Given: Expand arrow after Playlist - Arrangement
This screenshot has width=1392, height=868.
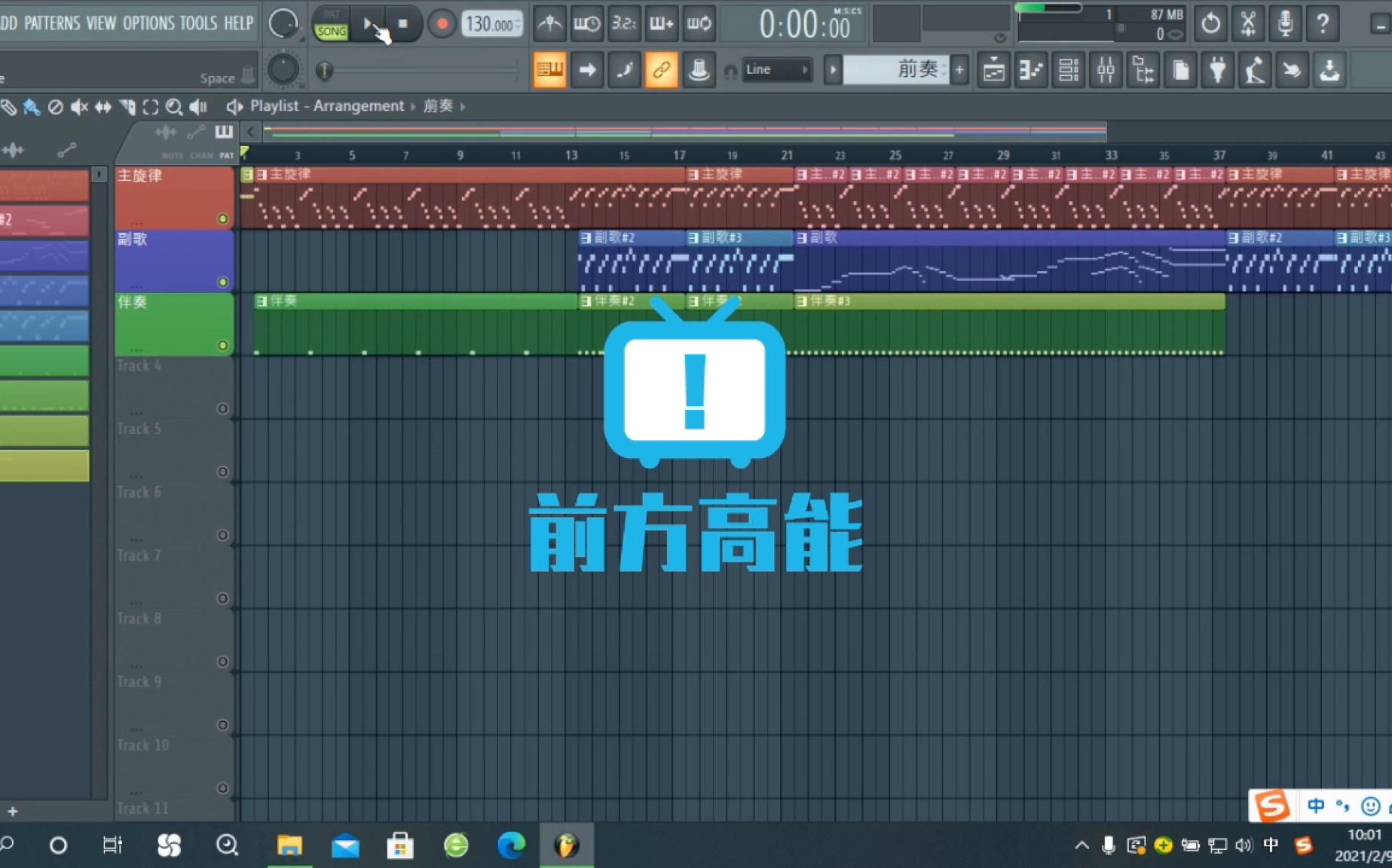Looking at the screenshot, I should click(413, 107).
